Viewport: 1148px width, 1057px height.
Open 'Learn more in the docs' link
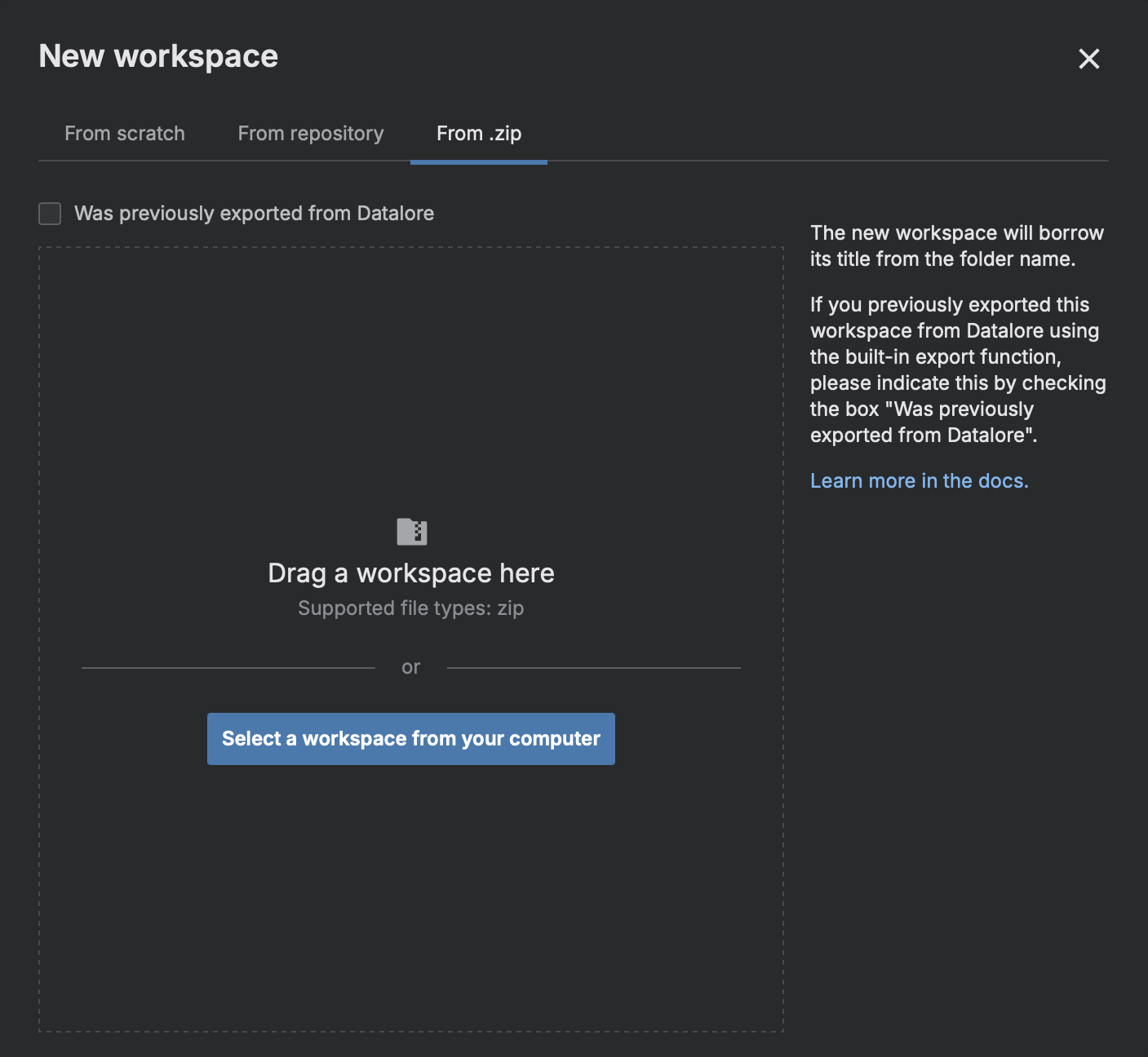[920, 481]
